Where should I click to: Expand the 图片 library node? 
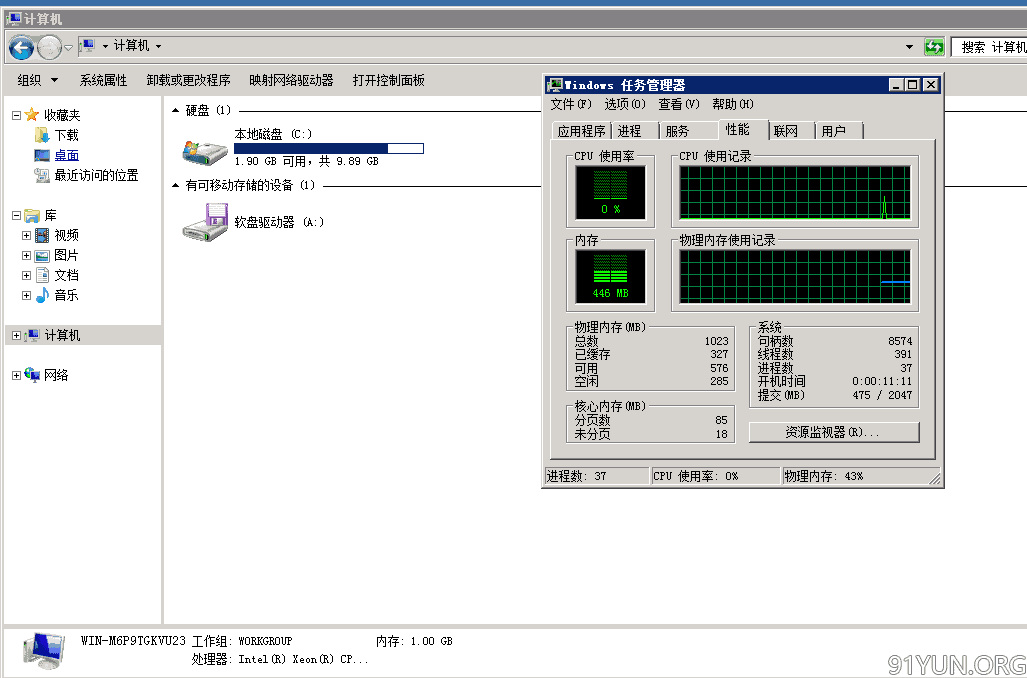[26, 255]
